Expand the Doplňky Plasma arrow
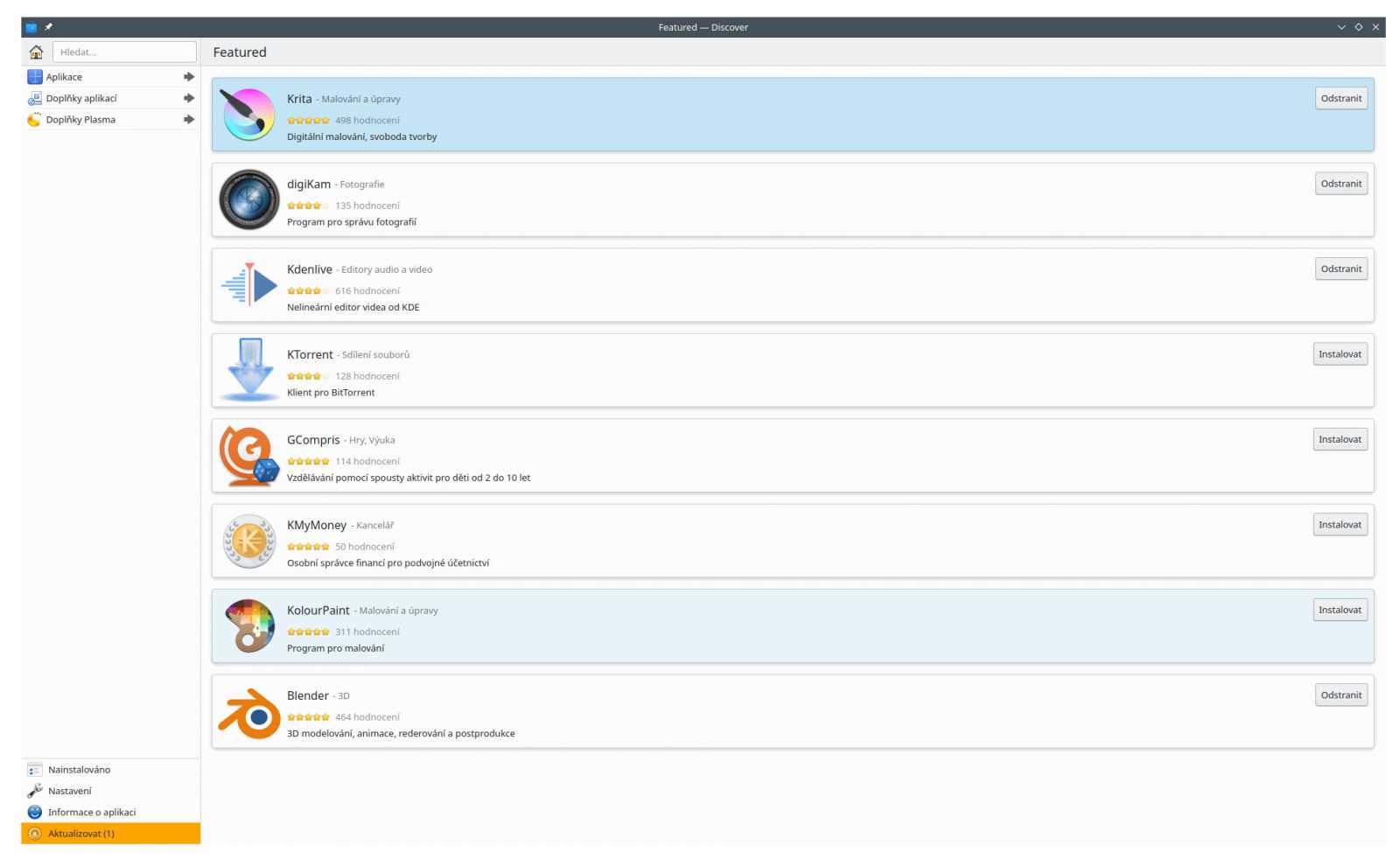 [189, 120]
